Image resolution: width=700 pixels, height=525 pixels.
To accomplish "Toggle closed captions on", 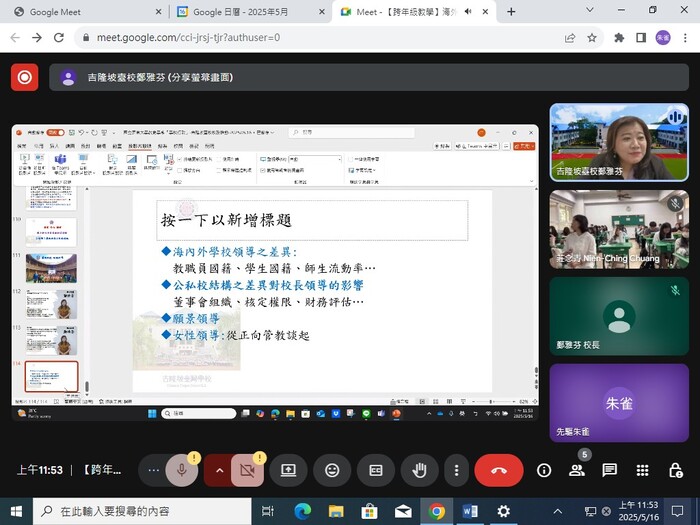I will [376, 470].
